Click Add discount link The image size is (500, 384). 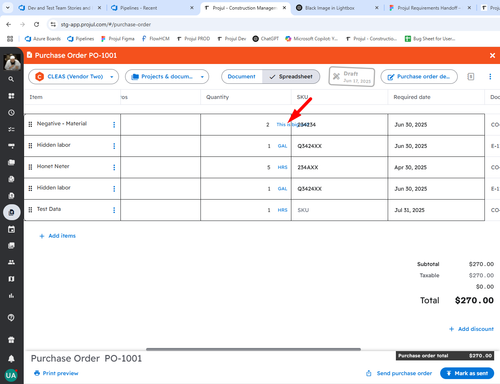471,329
